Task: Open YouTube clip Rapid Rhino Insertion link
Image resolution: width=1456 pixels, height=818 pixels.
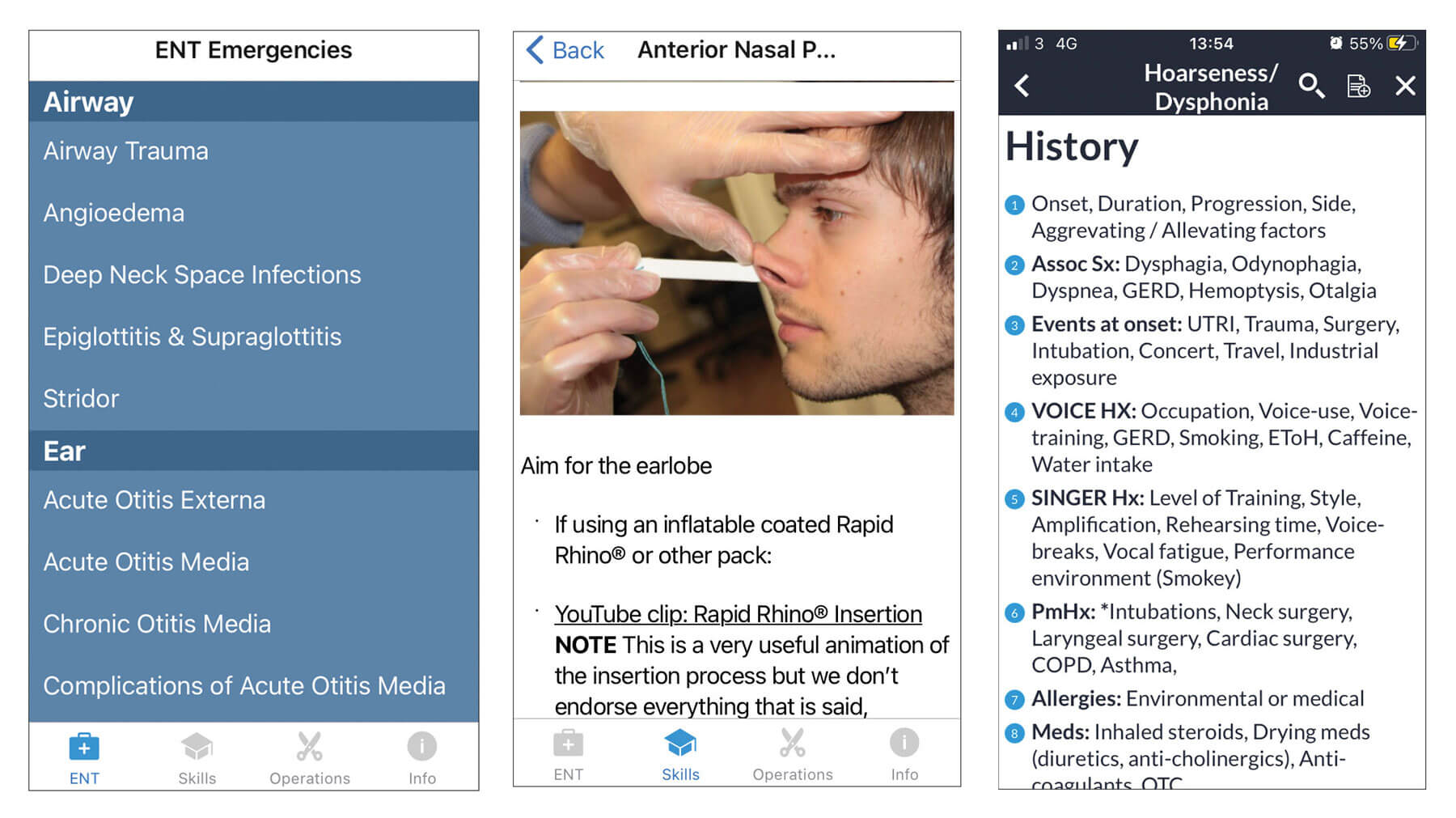Action: coord(738,614)
